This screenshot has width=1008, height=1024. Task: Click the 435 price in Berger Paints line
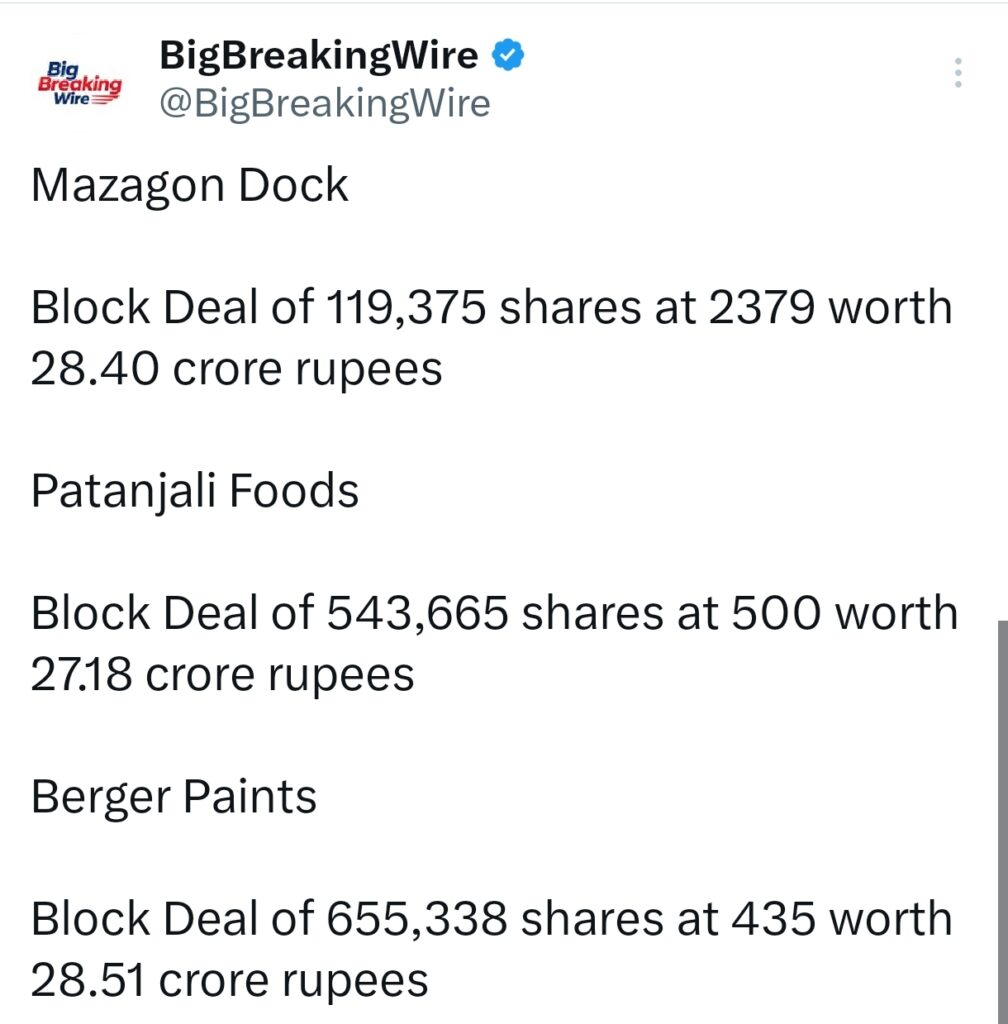click(x=767, y=918)
